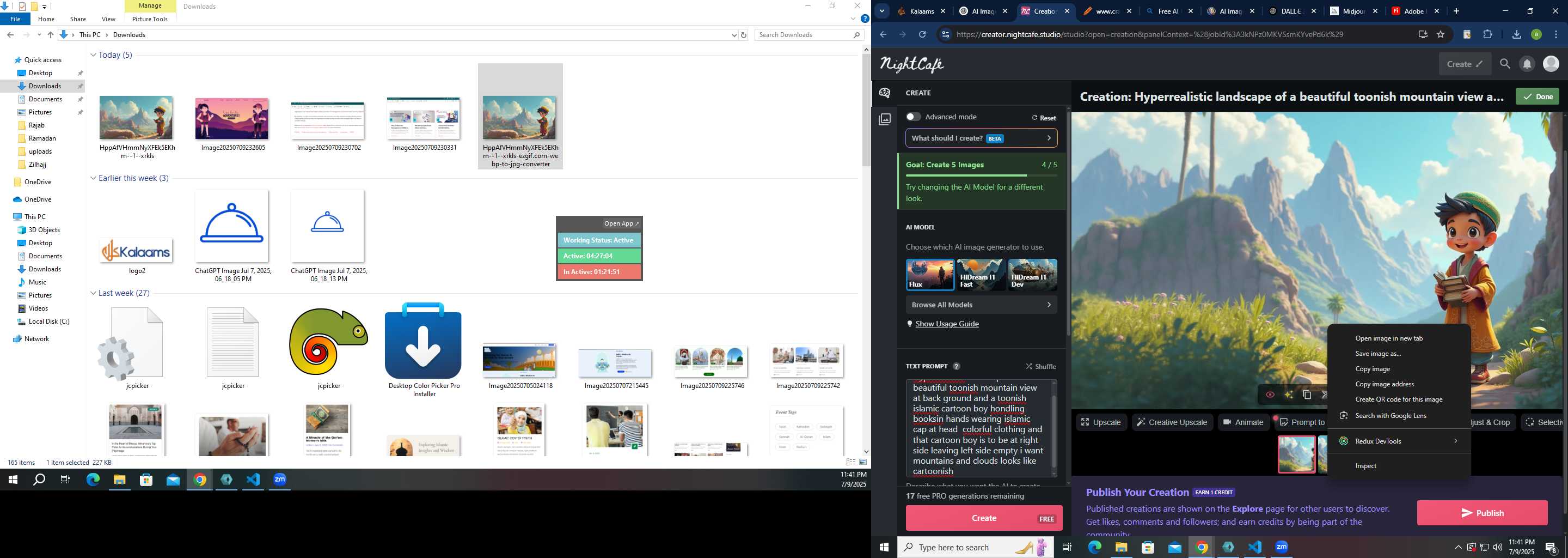This screenshot has height=558, width=1568.
Task: Click the pink Publish button
Action: coord(1482,513)
